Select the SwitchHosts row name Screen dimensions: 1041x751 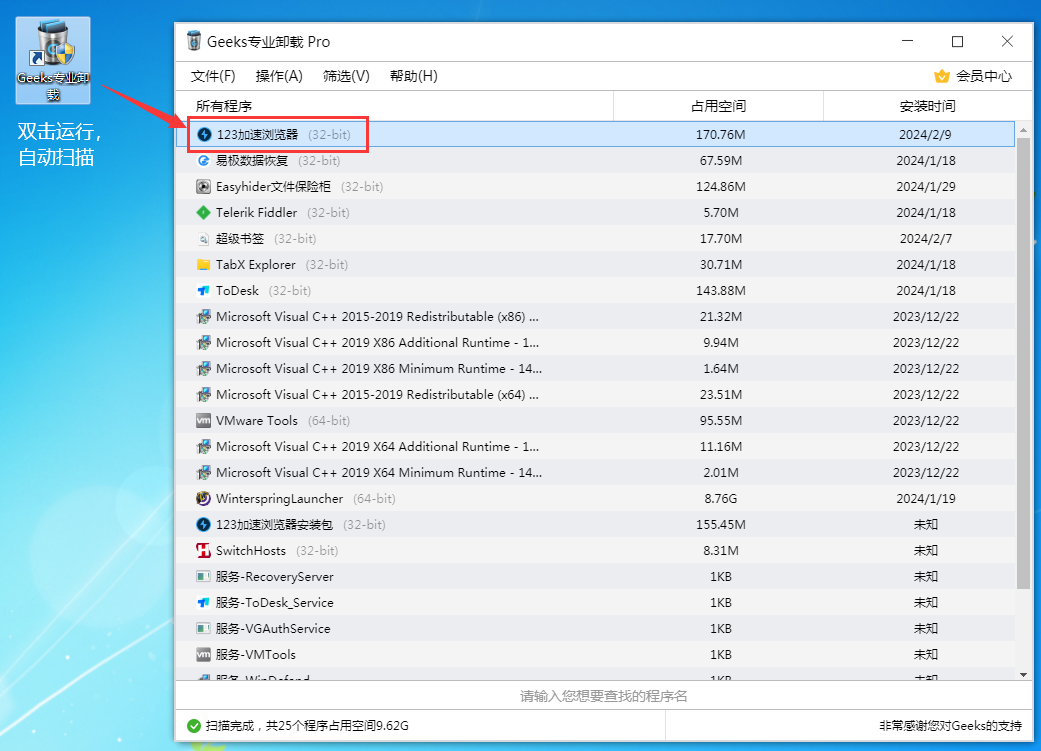click(250, 550)
